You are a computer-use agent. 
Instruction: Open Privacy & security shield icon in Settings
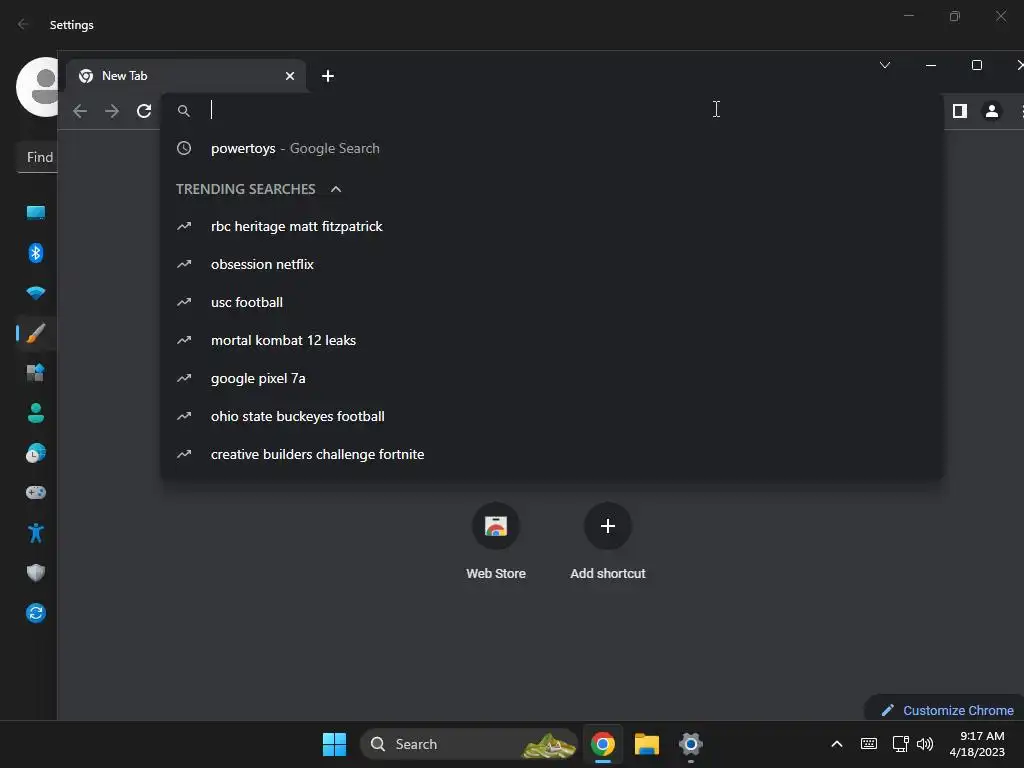(36, 573)
